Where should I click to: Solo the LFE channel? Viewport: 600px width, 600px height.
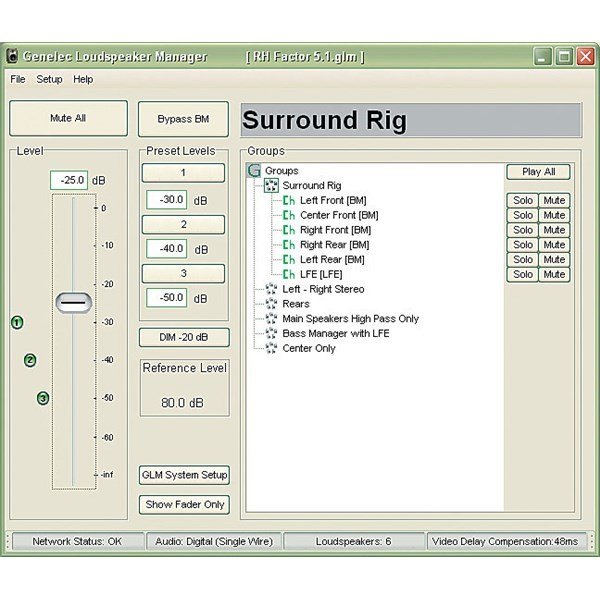point(523,274)
